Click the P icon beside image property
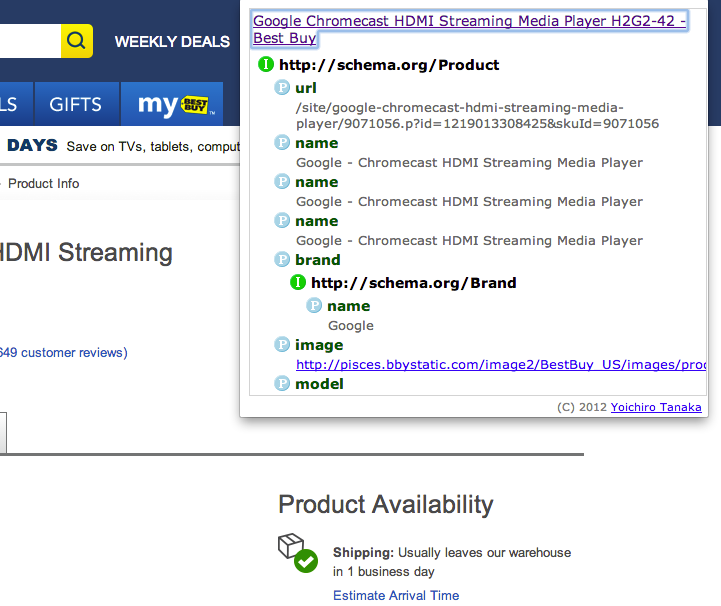This screenshot has height=606, width=721. pyautogui.click(x=282, y=344)
